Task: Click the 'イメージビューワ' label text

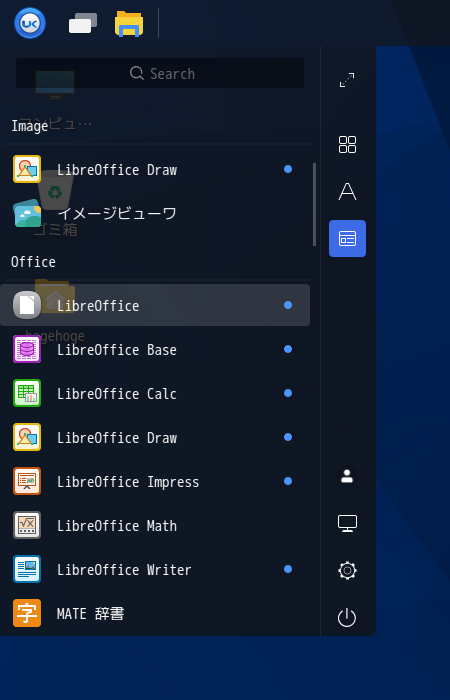Action: pos(117,213)
